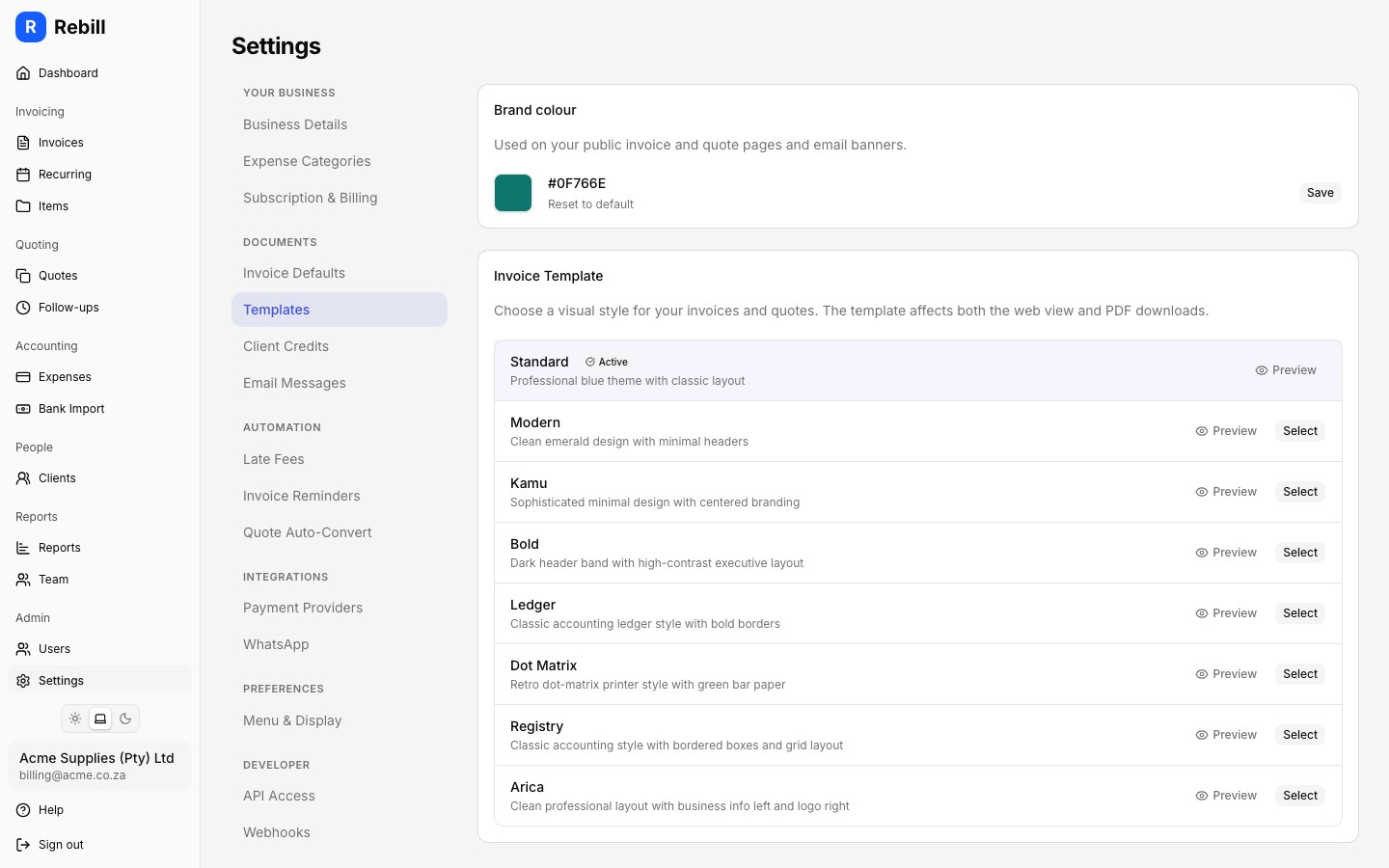Select the Modern template
Screen dimensions: 1389x868
coord(1300,431)
